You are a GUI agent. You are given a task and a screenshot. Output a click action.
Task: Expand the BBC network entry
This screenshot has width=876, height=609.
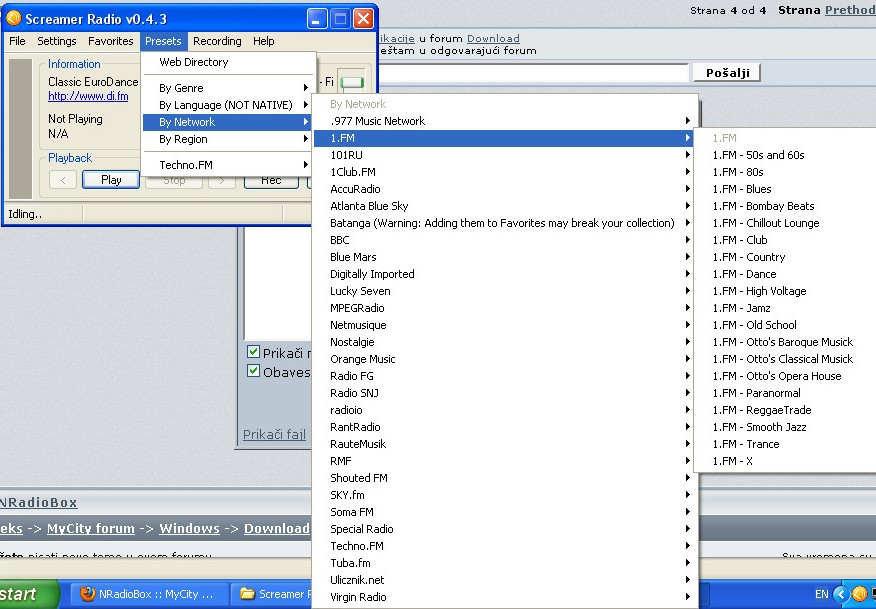tap(503, 240)
